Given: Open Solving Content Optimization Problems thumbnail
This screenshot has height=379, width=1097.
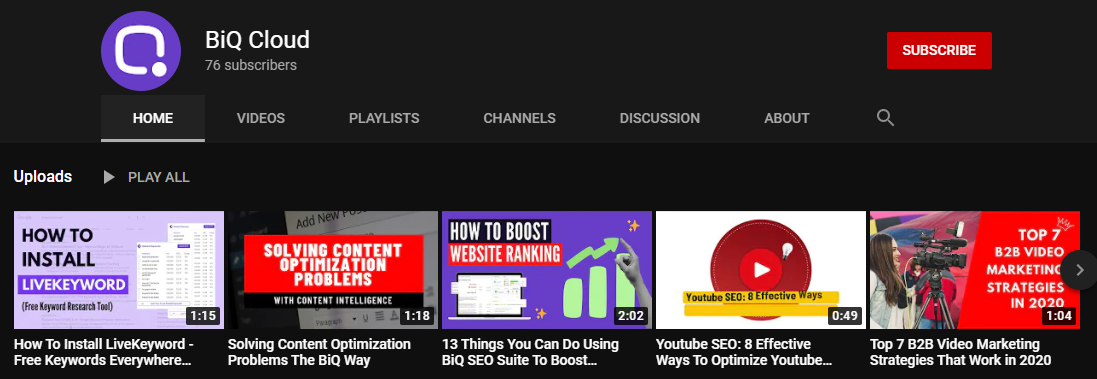Looking at the screenshot, I should tap(333, 270).
